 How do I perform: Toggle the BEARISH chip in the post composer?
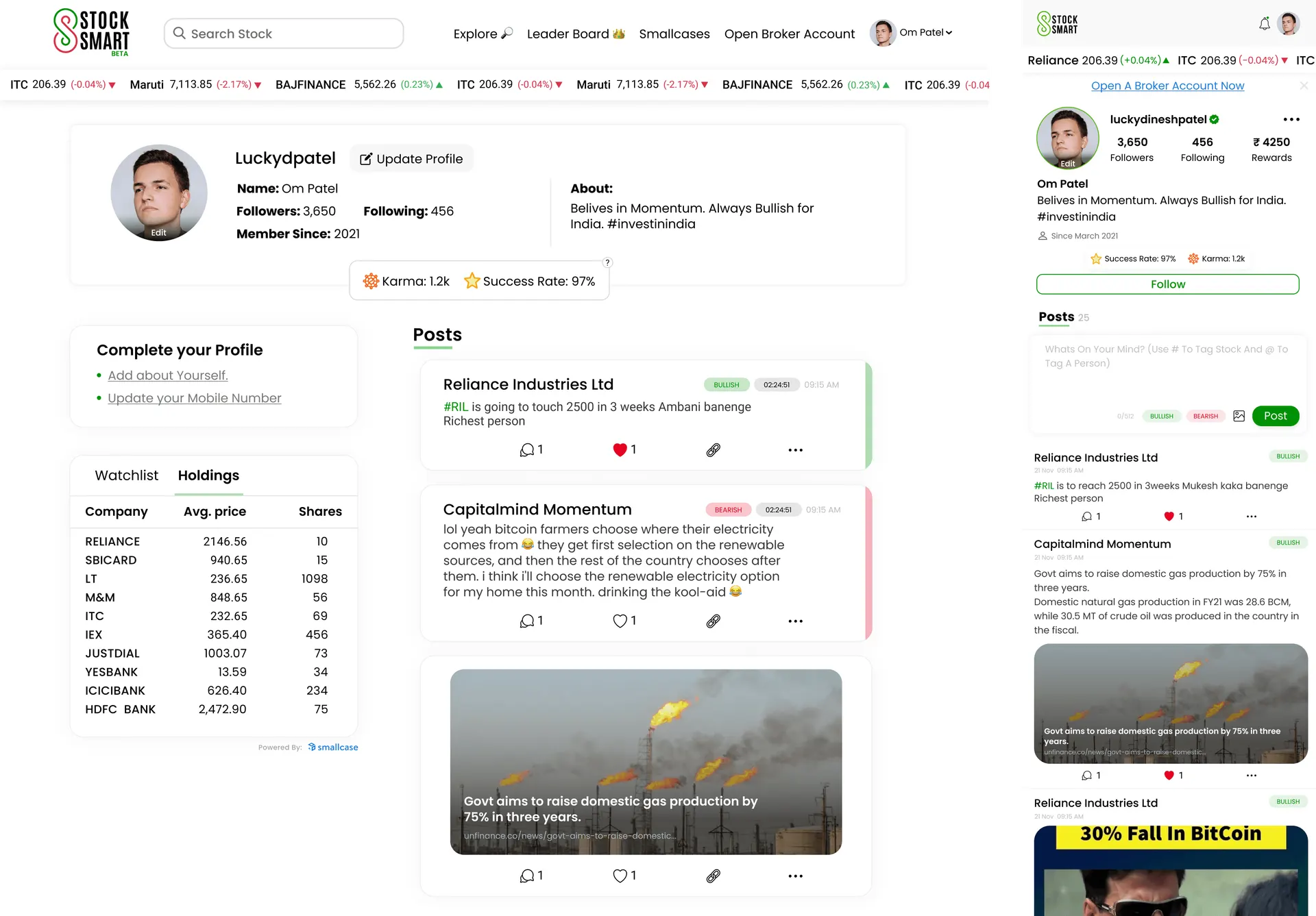point(1205,417)
